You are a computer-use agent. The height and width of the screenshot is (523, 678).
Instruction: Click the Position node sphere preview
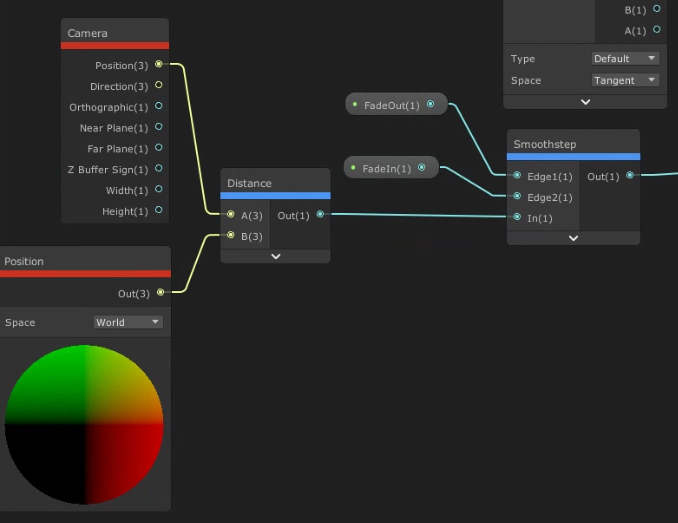pos(84,424)
